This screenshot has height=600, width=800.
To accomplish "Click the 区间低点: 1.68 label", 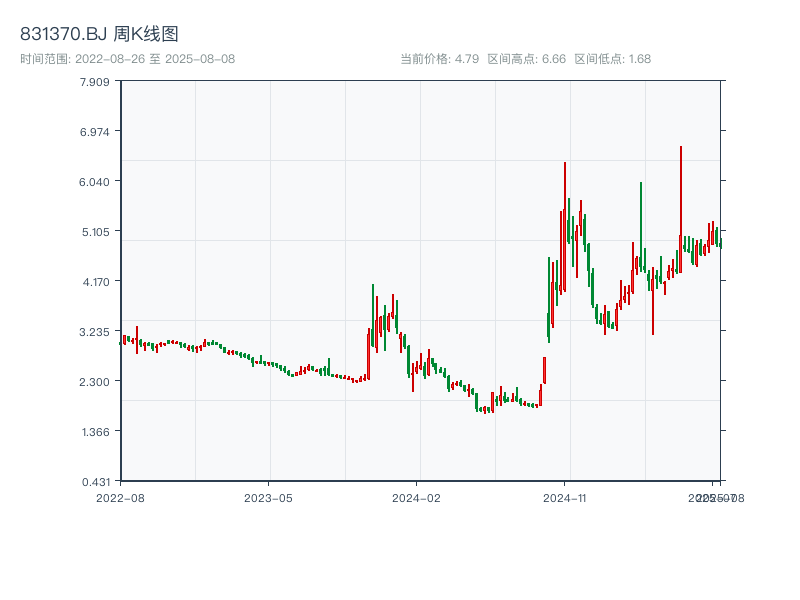I will tap(612, 59).
